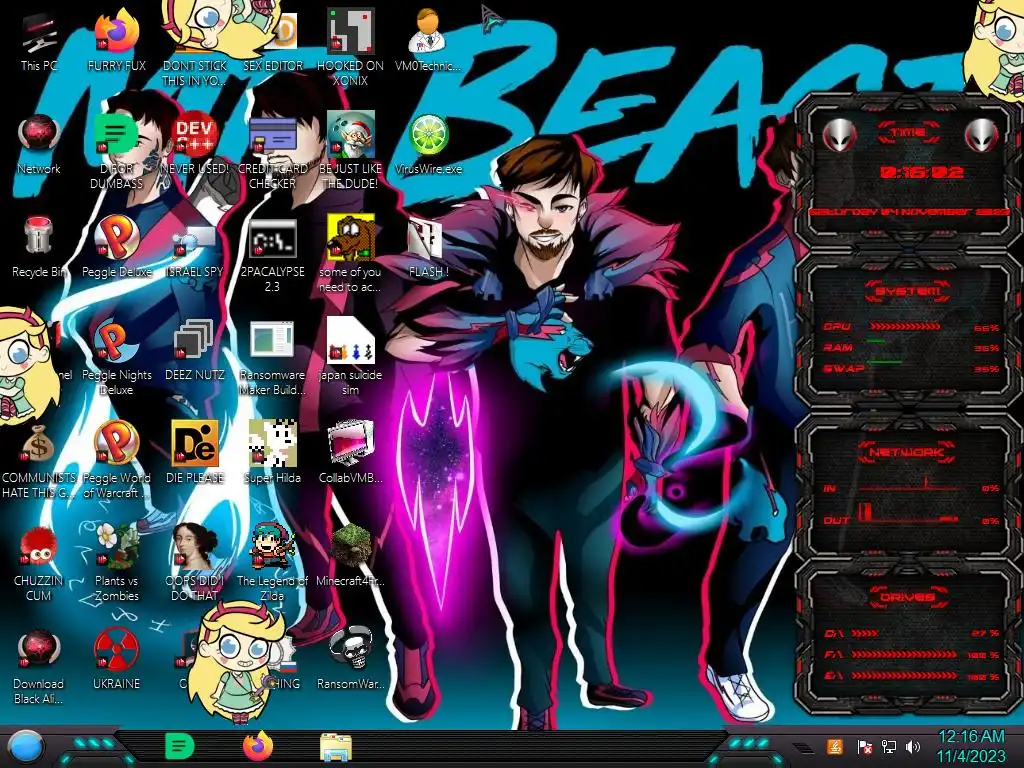Open the DIE PLEASE shortcut
The image size is (1024, 768).
pyautogui.click(x=195, y=452)
